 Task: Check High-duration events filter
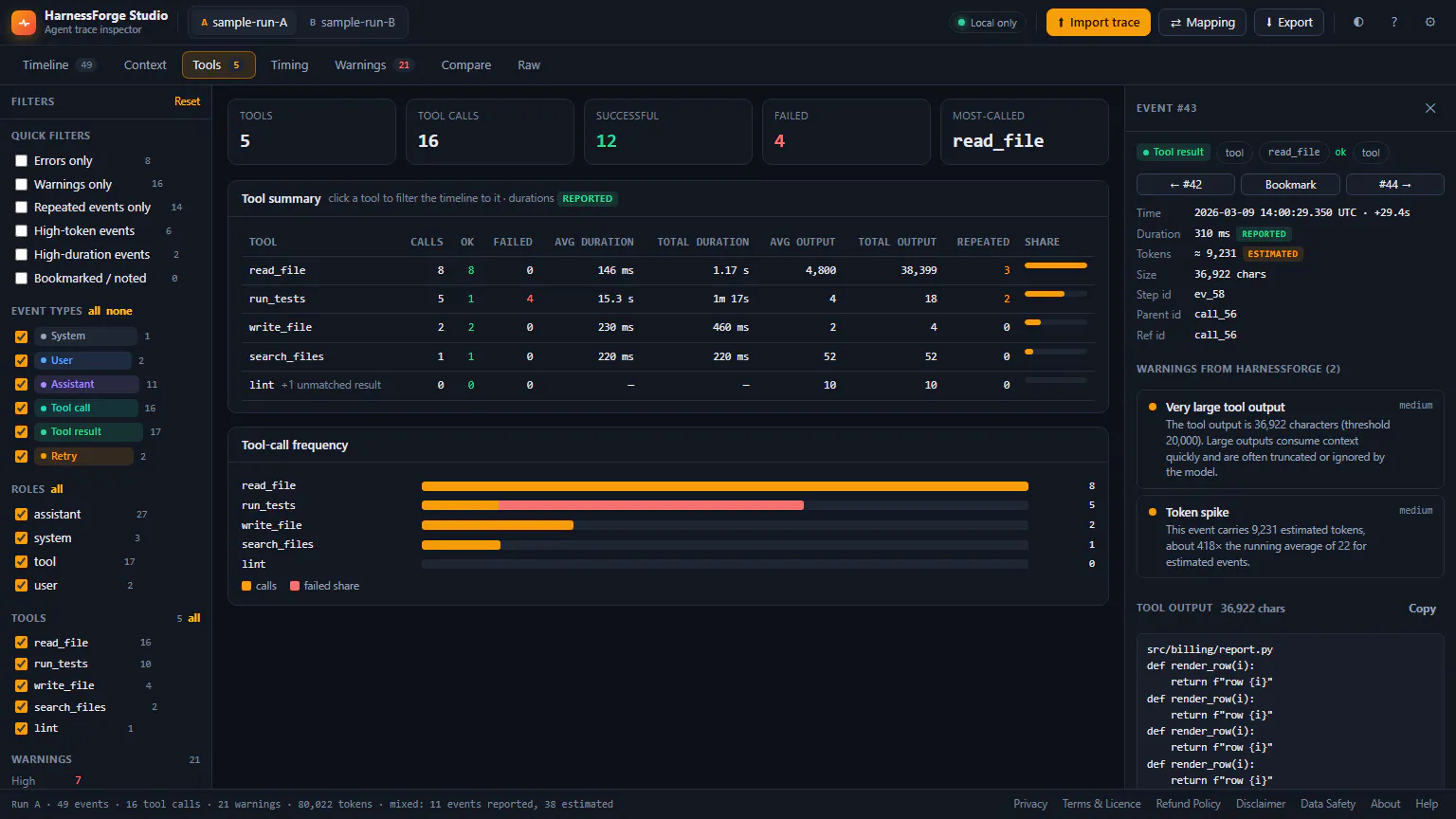(x=21, y=255)
